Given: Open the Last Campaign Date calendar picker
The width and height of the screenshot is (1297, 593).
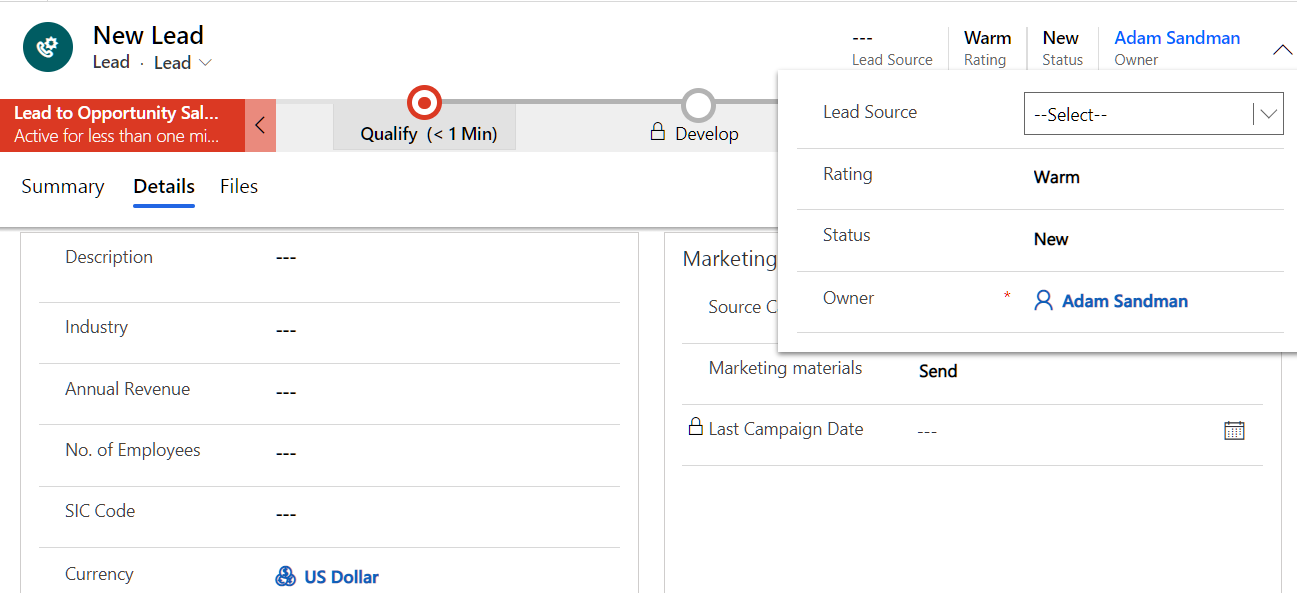Looking at the screenshot, I should [1234, 430].
